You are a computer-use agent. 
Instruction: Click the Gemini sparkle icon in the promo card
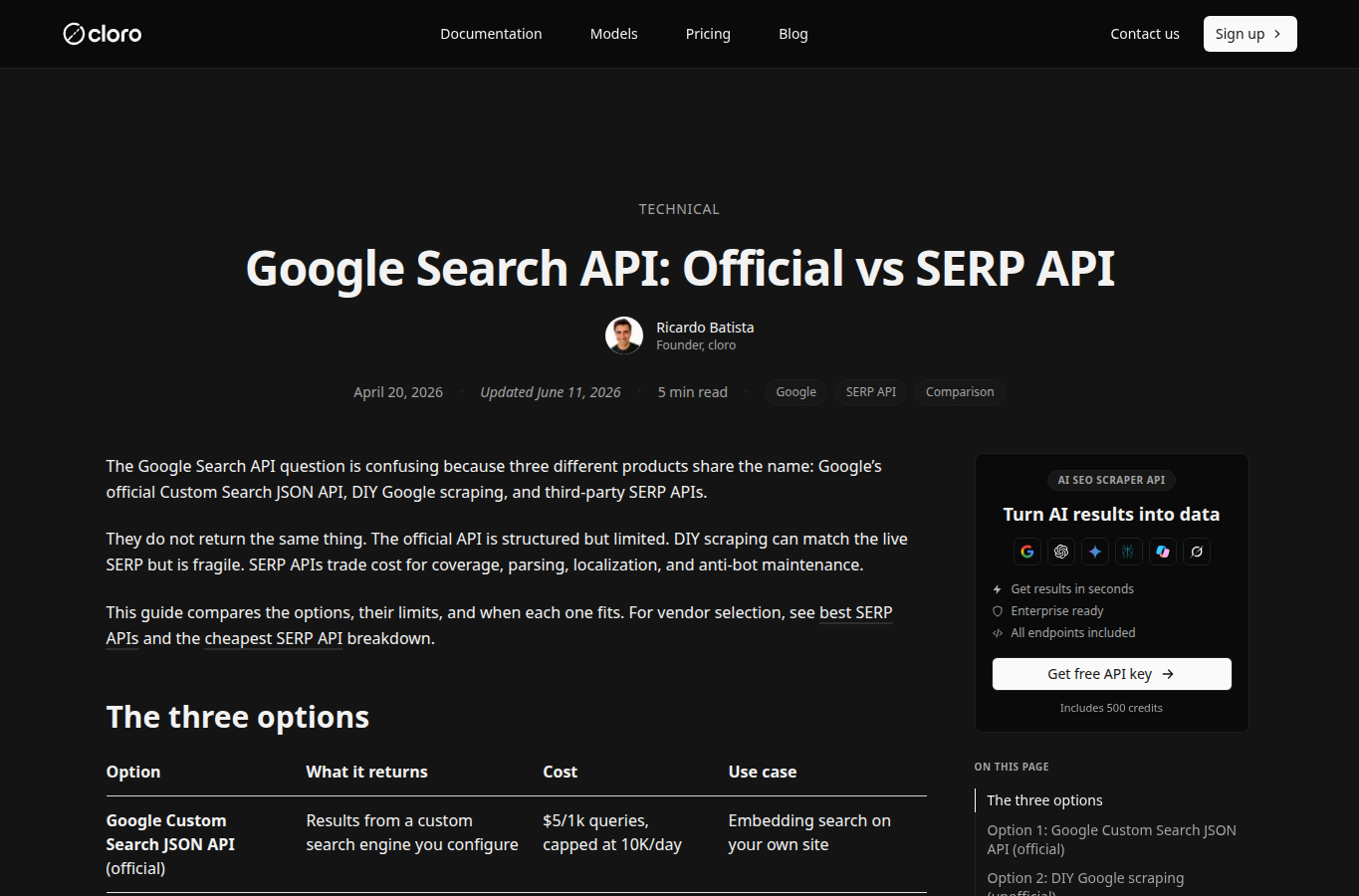coord(1095,552)
